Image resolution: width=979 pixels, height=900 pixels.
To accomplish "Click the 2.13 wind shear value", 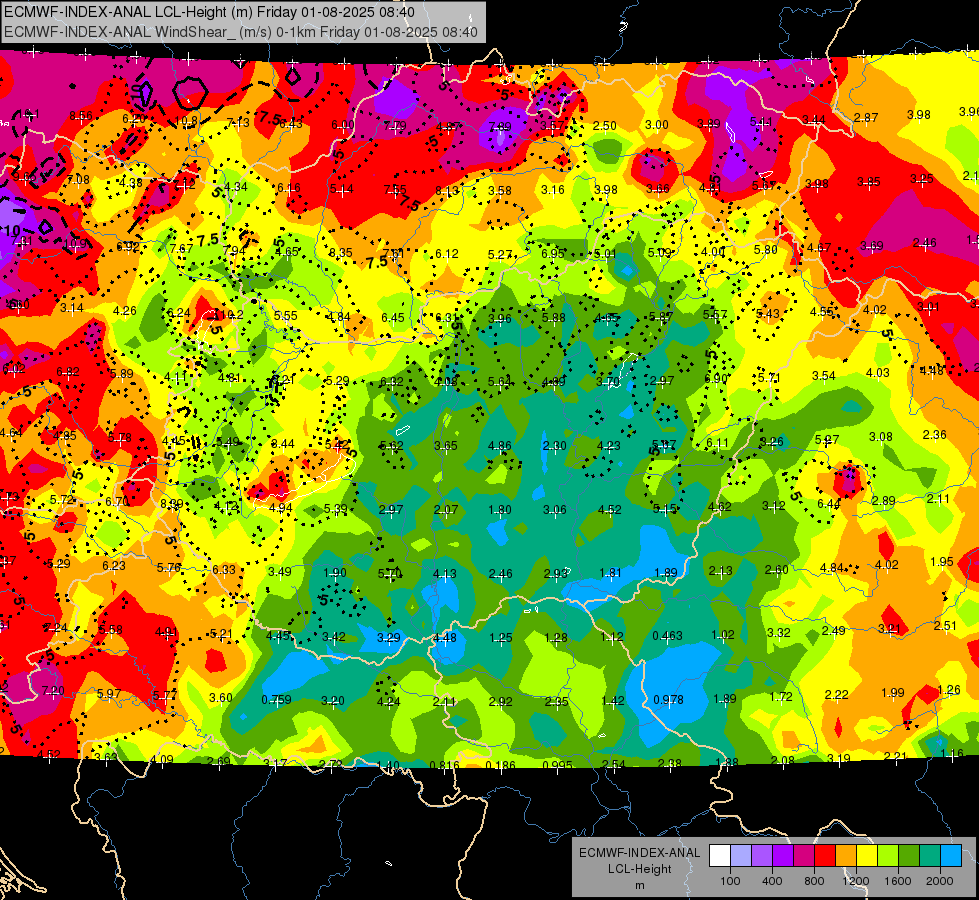I will click(721, 571).
